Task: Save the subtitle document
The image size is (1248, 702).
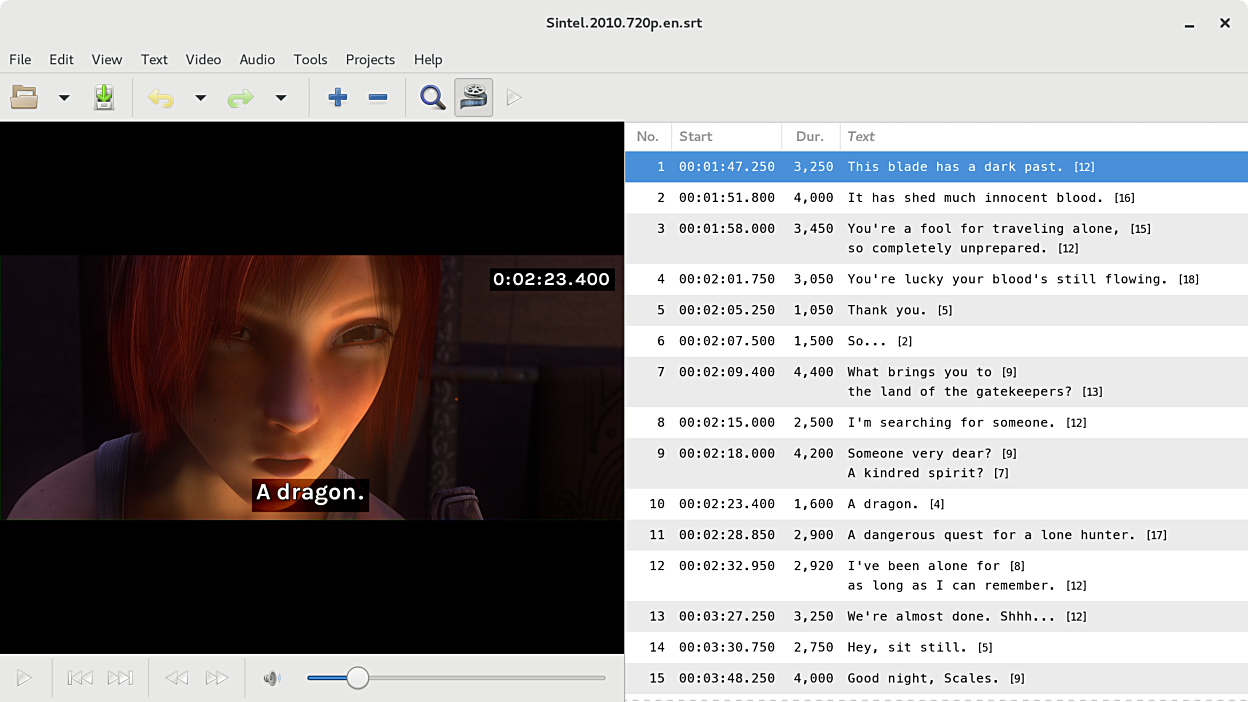Action: click(x=104, y=97)
